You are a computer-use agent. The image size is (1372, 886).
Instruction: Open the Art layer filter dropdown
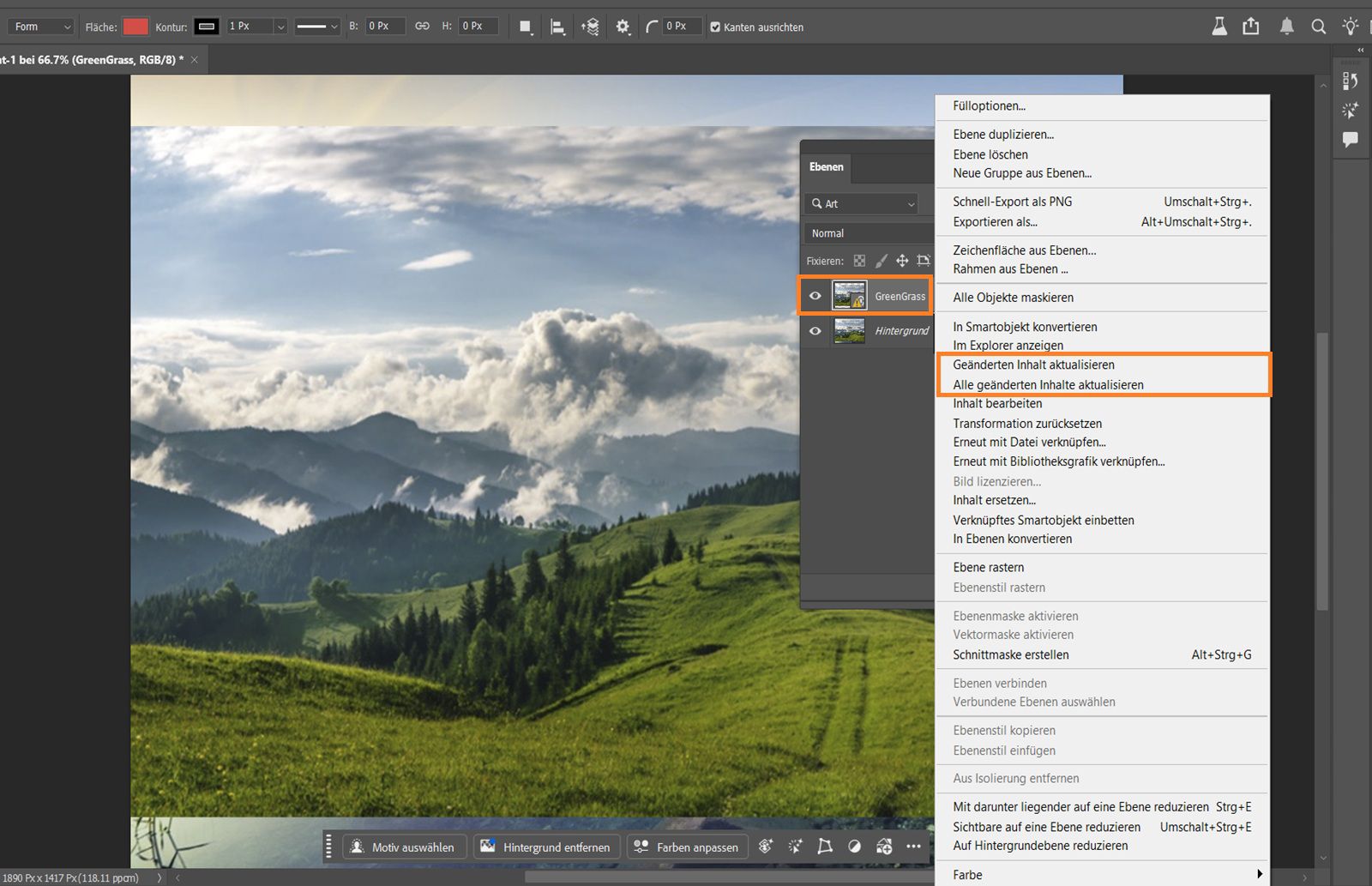coord(864,204)
